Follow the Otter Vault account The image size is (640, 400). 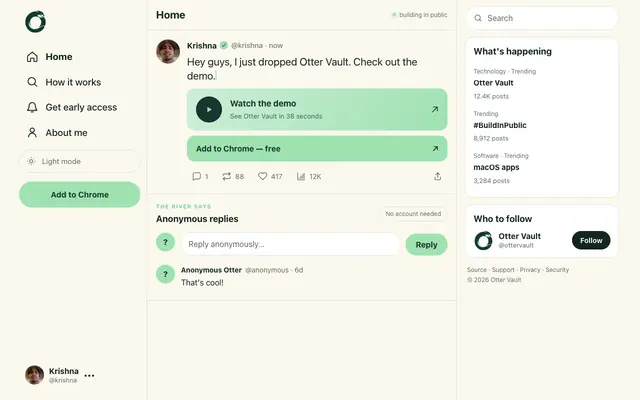coord(591,240)
